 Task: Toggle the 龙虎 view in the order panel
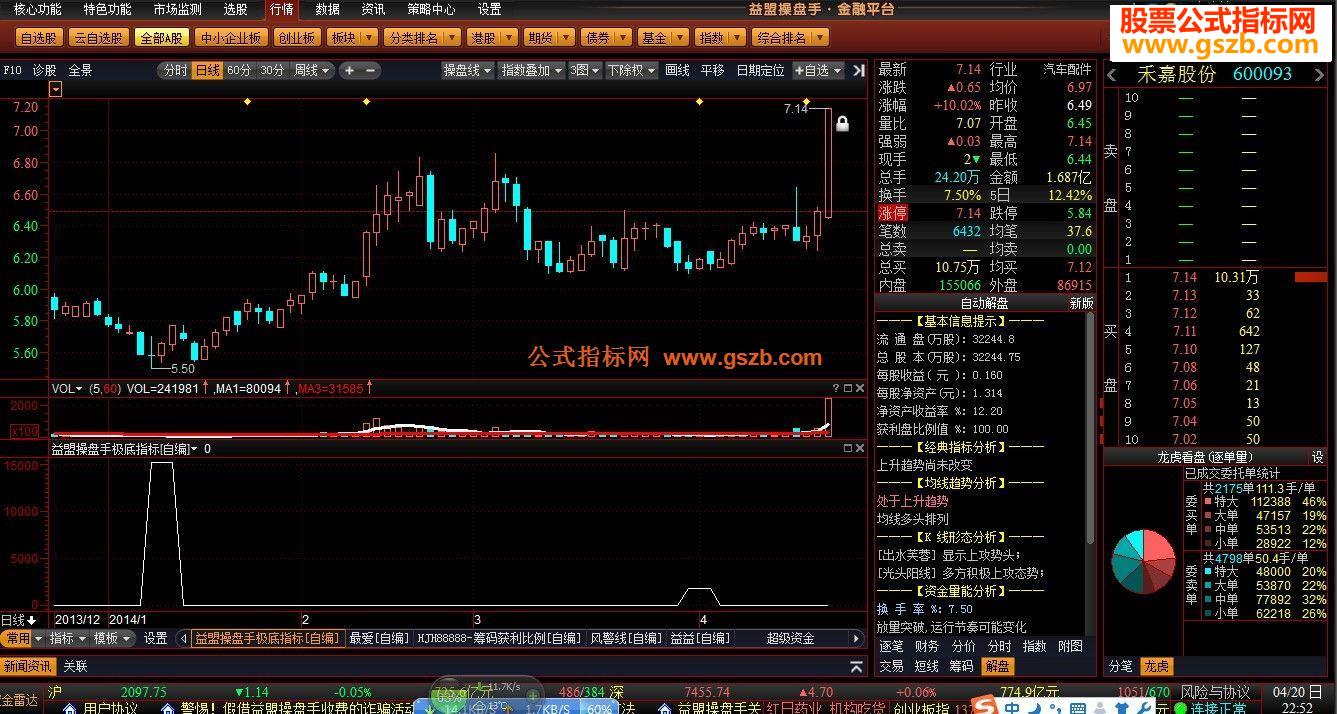click(1156, 666)
